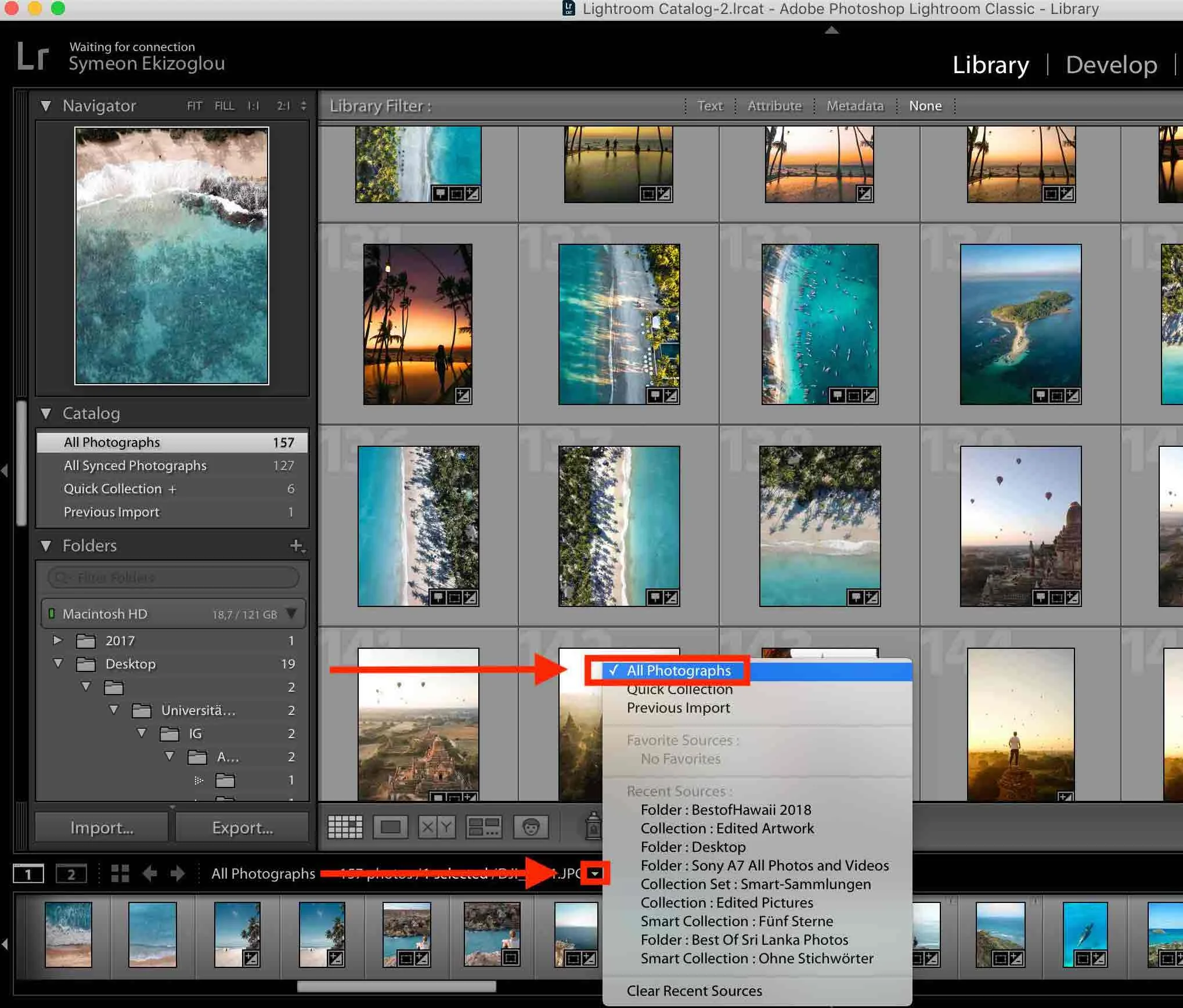Click the Painter spray can icon
This screenshot has width=1183, height=1008.
click(593, 826)
